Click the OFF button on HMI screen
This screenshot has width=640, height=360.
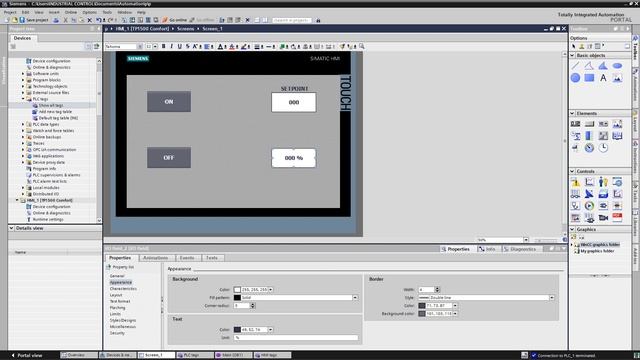click(169, 158)
